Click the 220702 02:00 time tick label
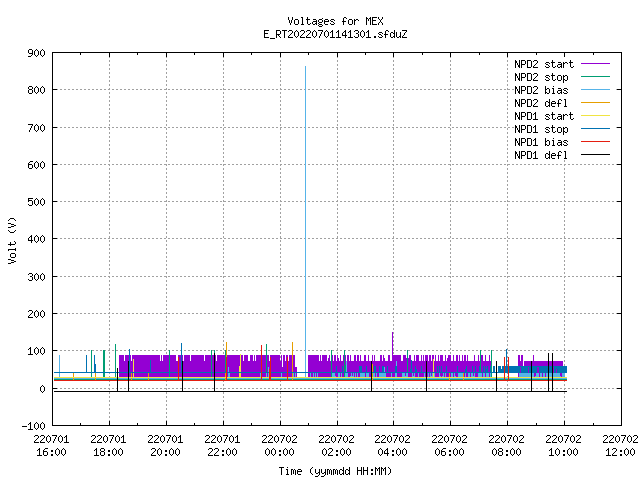Screen dimensions: 640x480 (336, 446)
